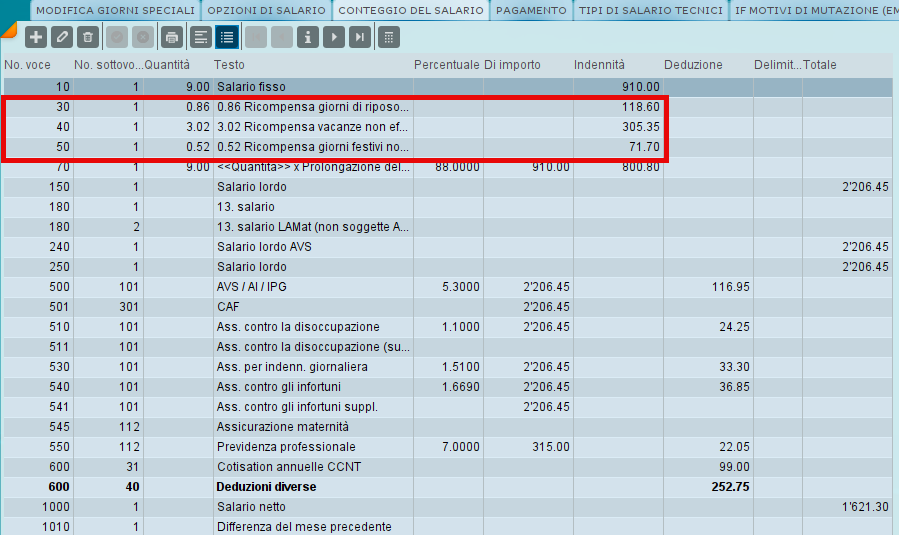Select the Deduzioni diverse row
The width and height of the screenshot is (899, 535).
[x=448, y=487]
